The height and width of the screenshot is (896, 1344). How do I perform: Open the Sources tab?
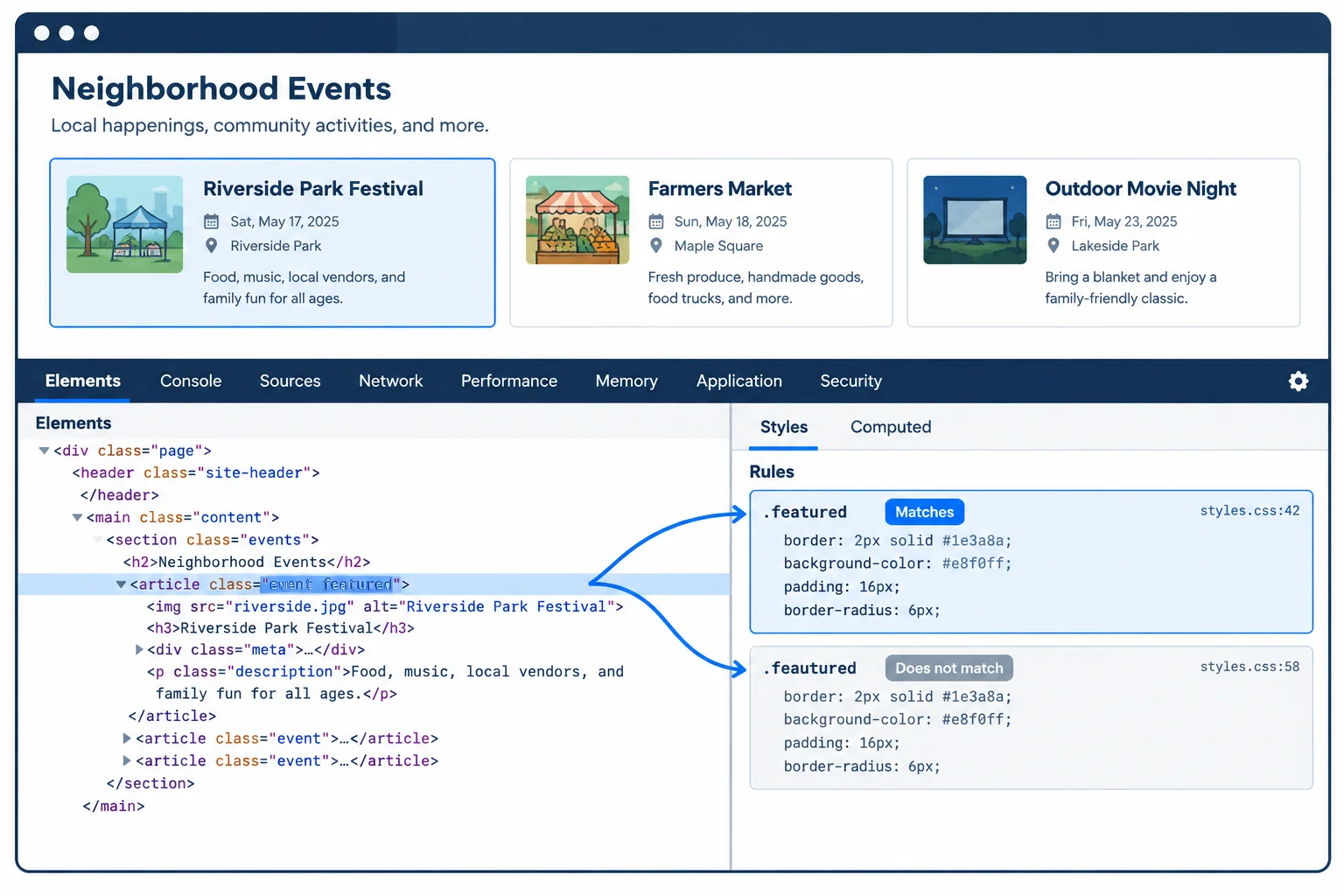(x=290, y=381)
